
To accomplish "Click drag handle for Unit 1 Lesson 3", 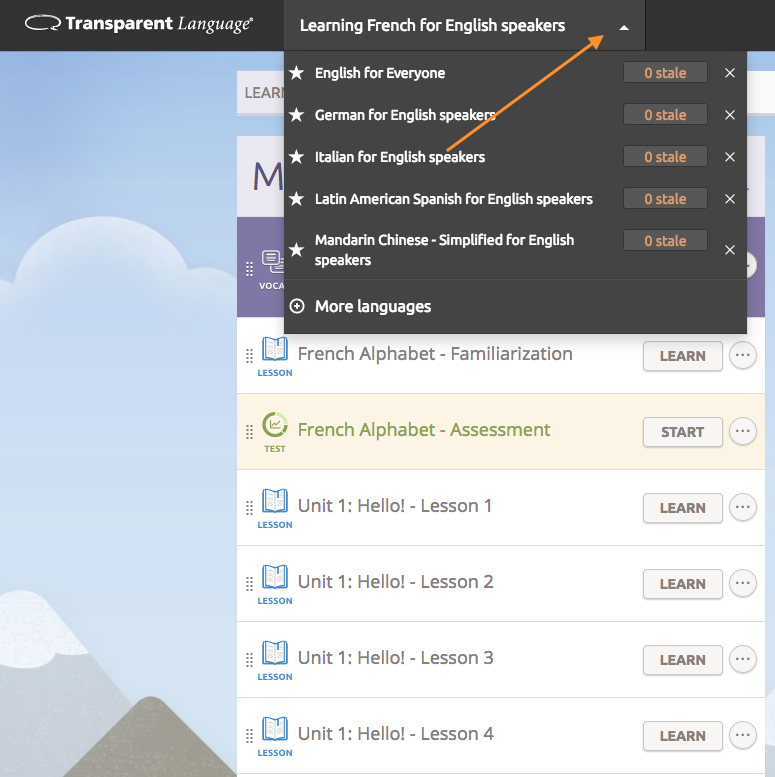I will click(249, 660).
